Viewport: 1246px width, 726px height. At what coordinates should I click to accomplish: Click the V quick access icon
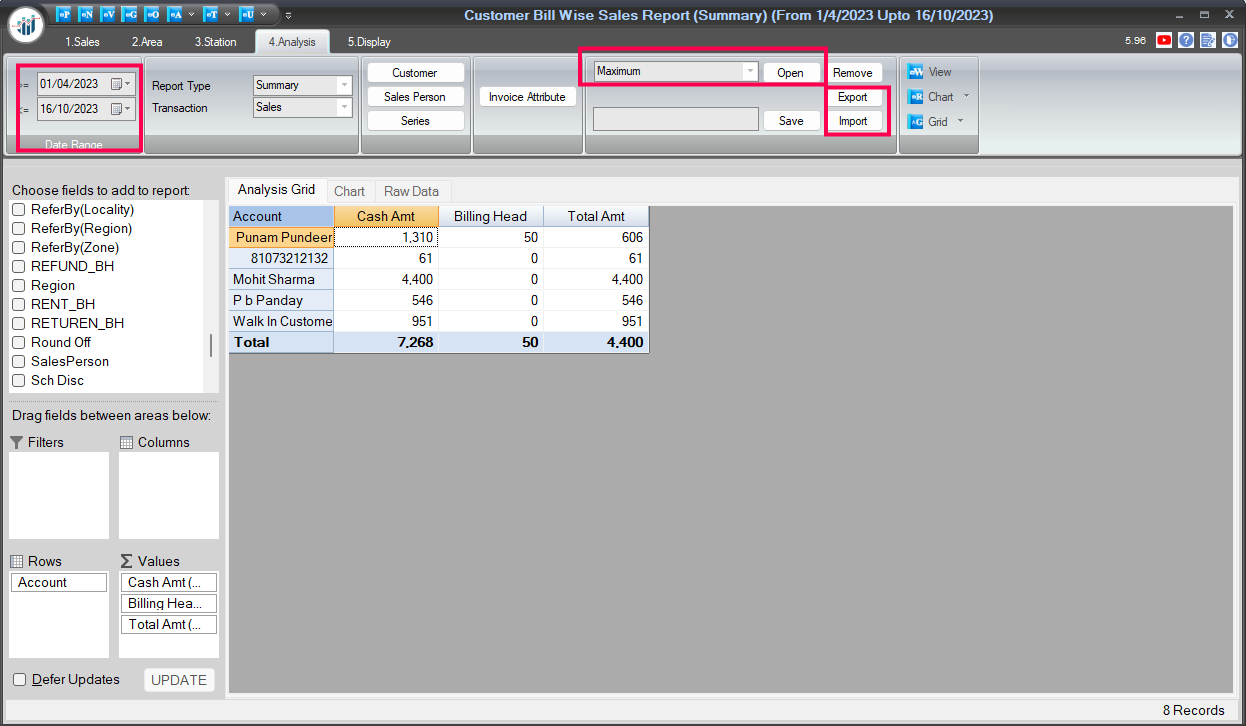coord(107,15)
